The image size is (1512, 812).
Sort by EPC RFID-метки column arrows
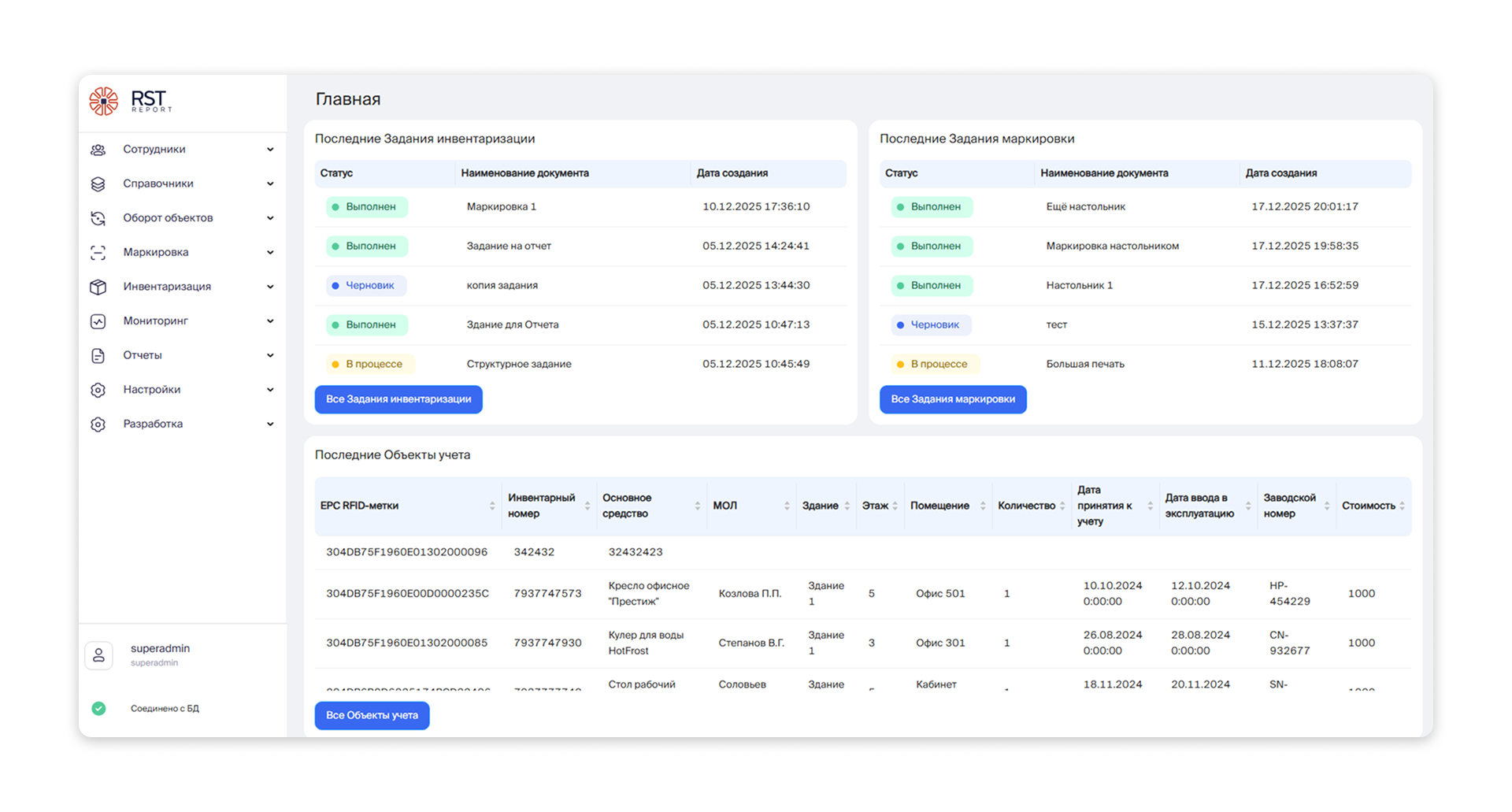[x=492, y=506]
